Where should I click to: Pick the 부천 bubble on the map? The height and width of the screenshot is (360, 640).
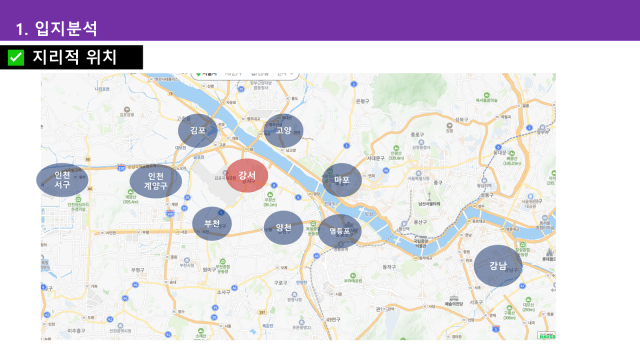pyautogui.click(x=212, y=224)
